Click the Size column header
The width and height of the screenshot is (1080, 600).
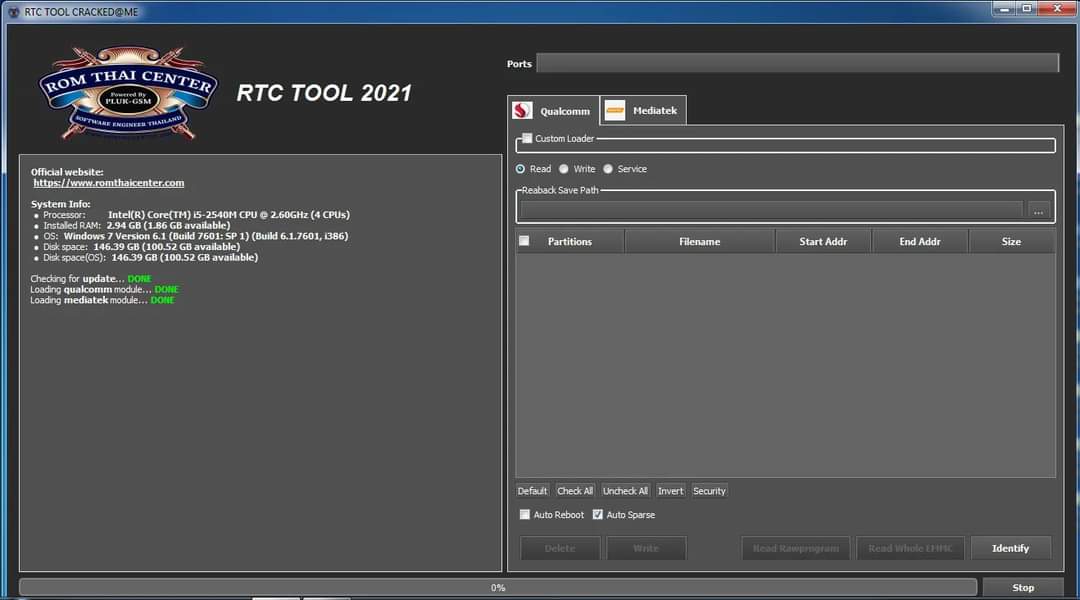coord(1011,242)
